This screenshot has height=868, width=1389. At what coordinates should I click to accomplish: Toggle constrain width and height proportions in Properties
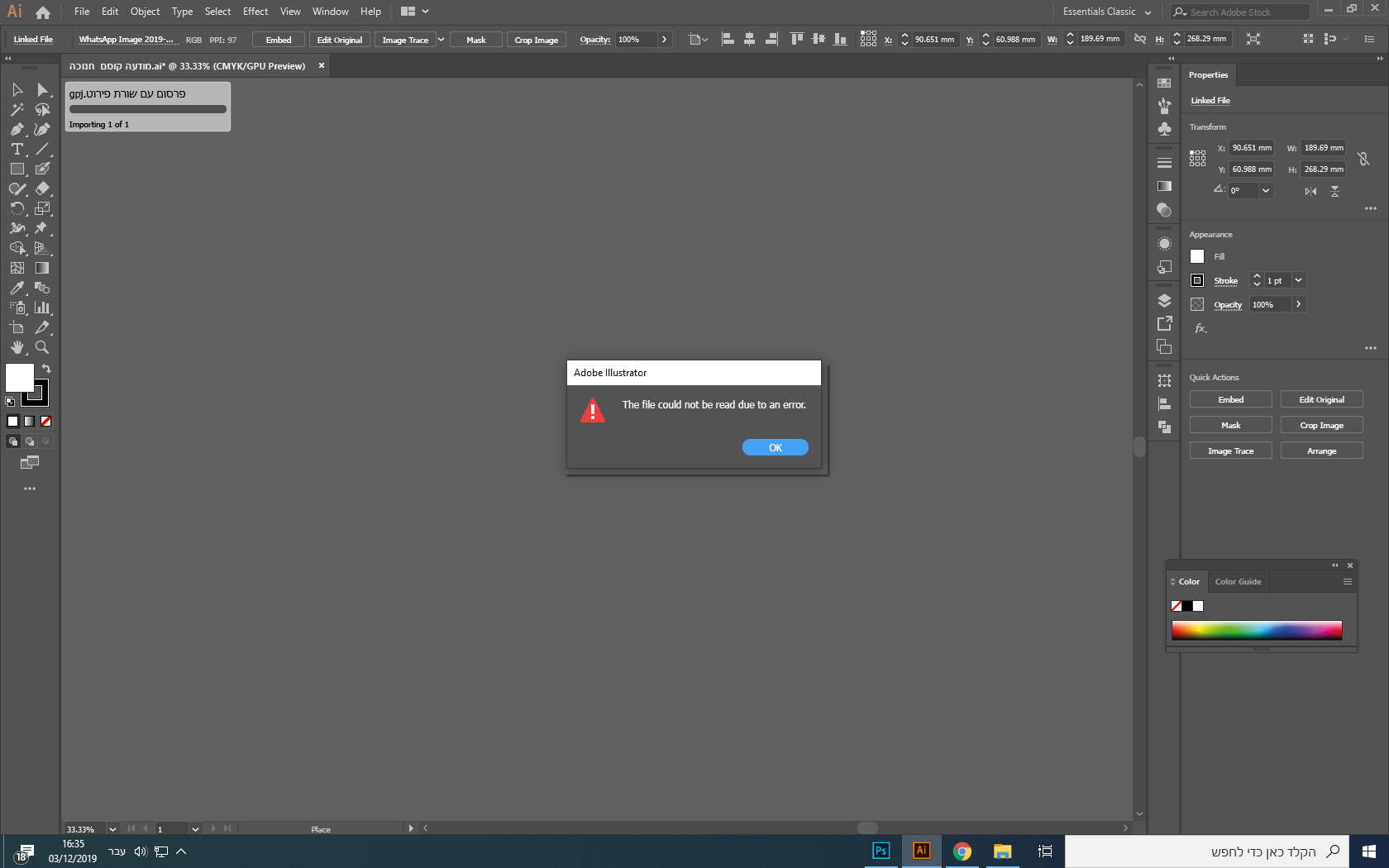coord(1363,158)
